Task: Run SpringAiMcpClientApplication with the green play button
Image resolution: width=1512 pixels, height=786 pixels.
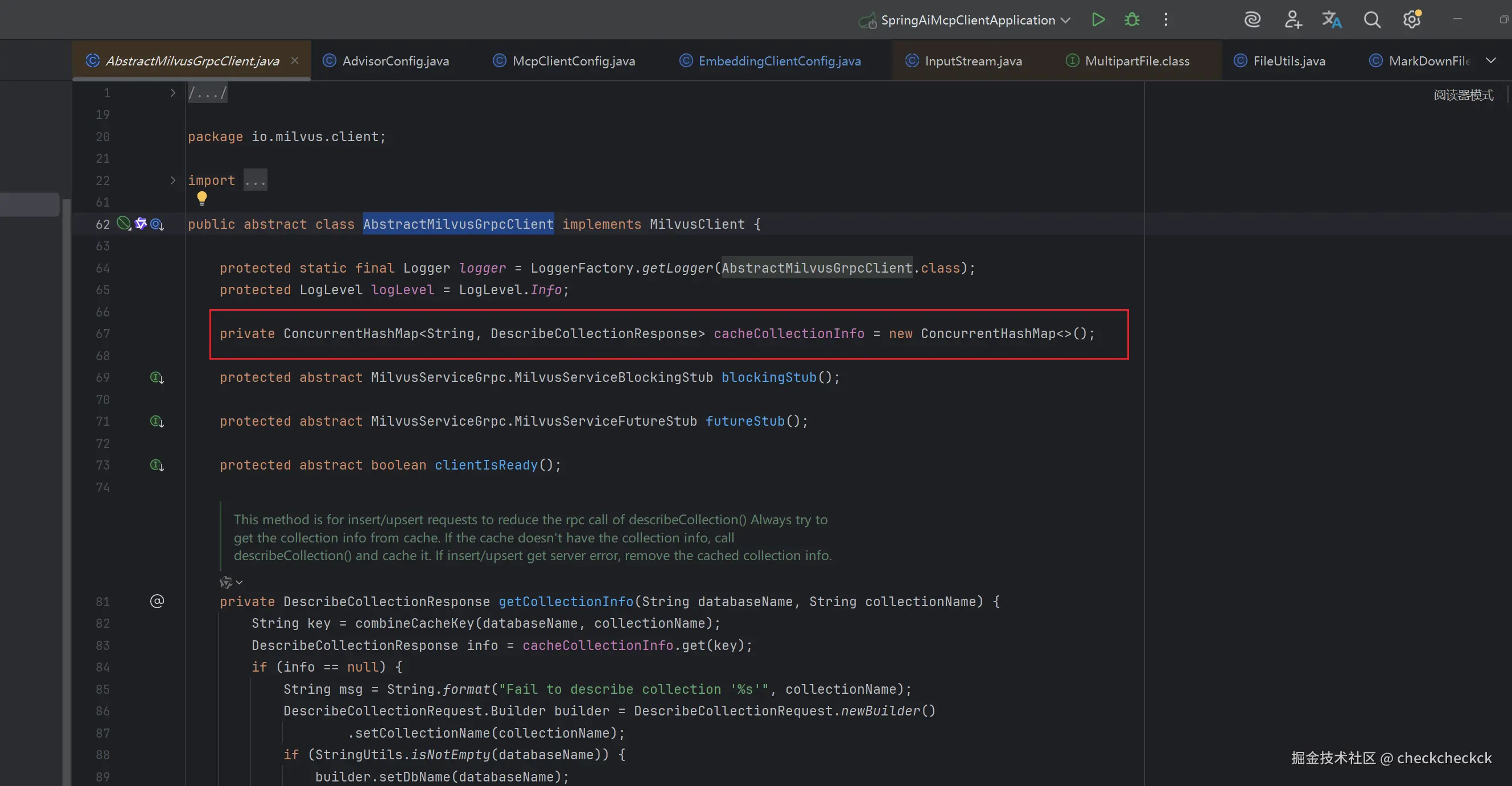Action: coord(1098,20)
